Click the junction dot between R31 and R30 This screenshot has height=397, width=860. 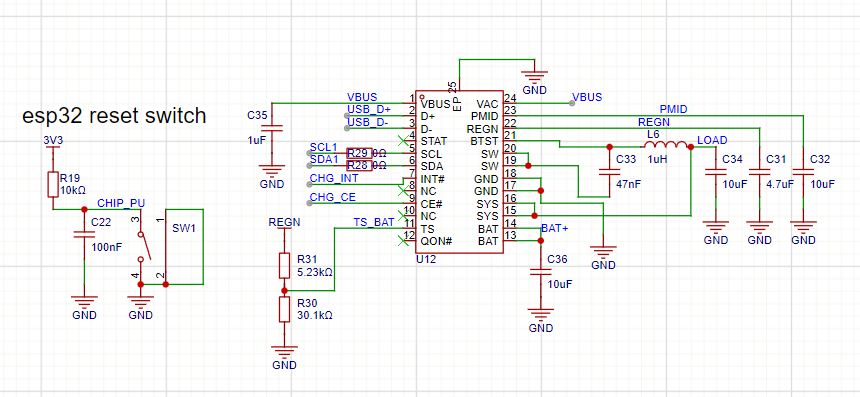pos(284,290)
